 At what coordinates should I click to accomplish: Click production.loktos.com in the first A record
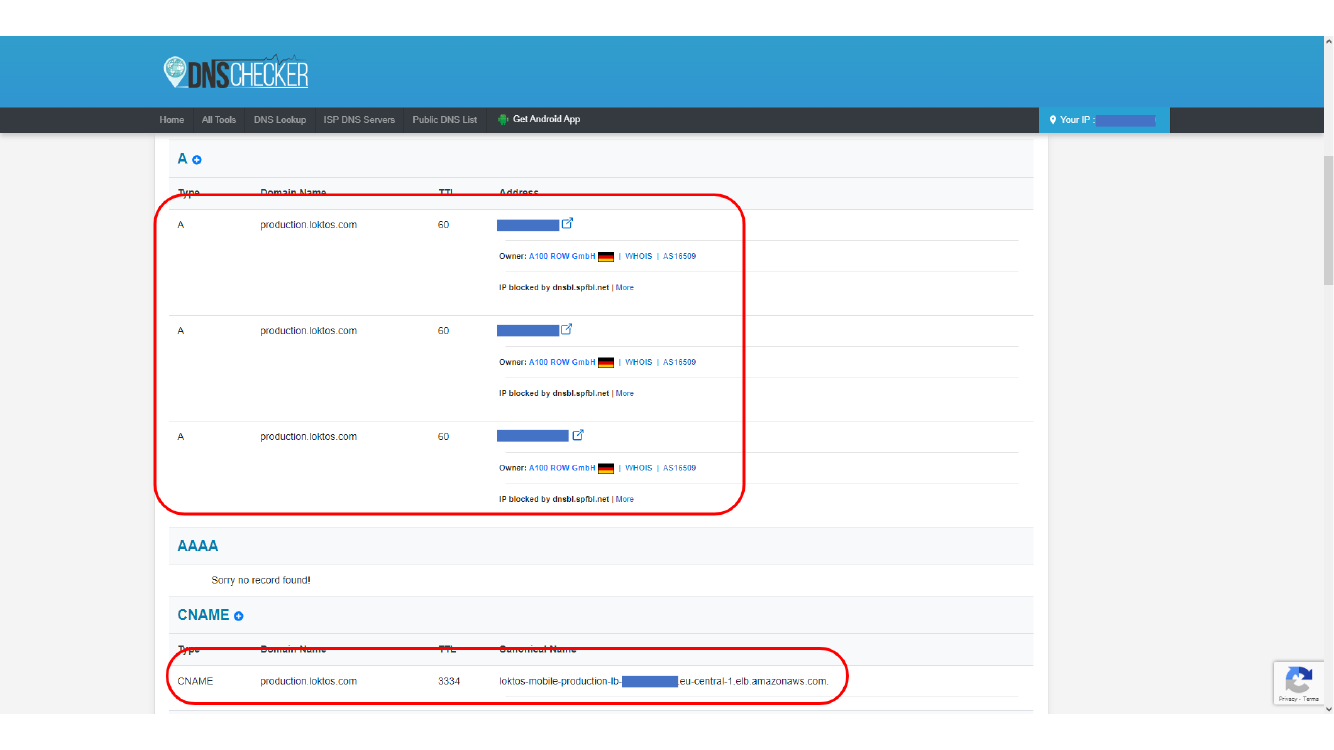309,225
